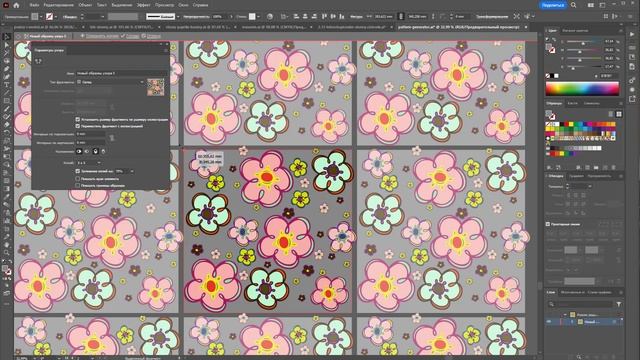Image resolution: width=640 pixels, height=360 pixels.
Task: Select the Rotate tool
Action: (x=7, y=133)
